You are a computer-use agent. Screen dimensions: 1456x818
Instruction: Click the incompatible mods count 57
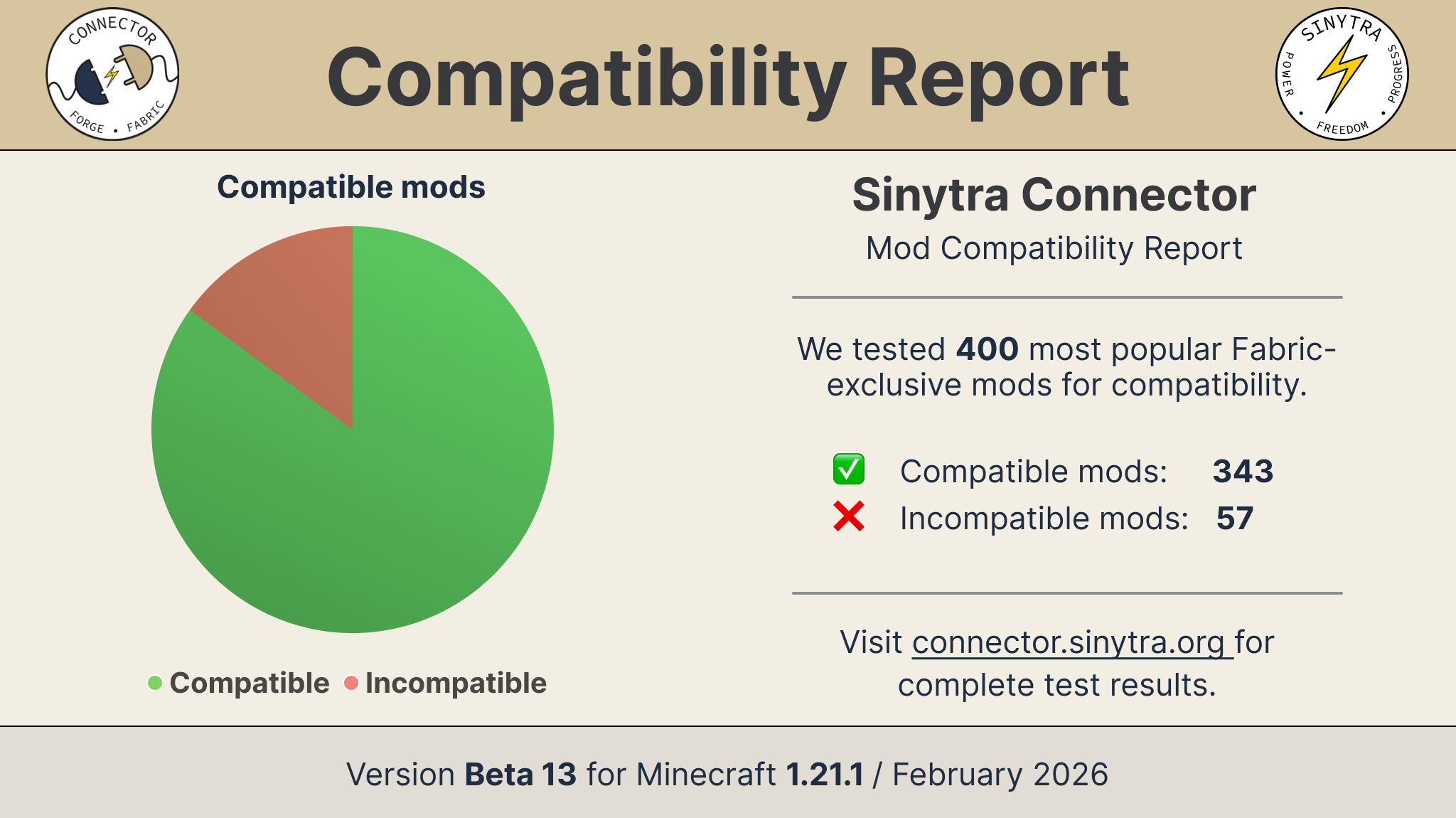click(x=1235, y=518)
